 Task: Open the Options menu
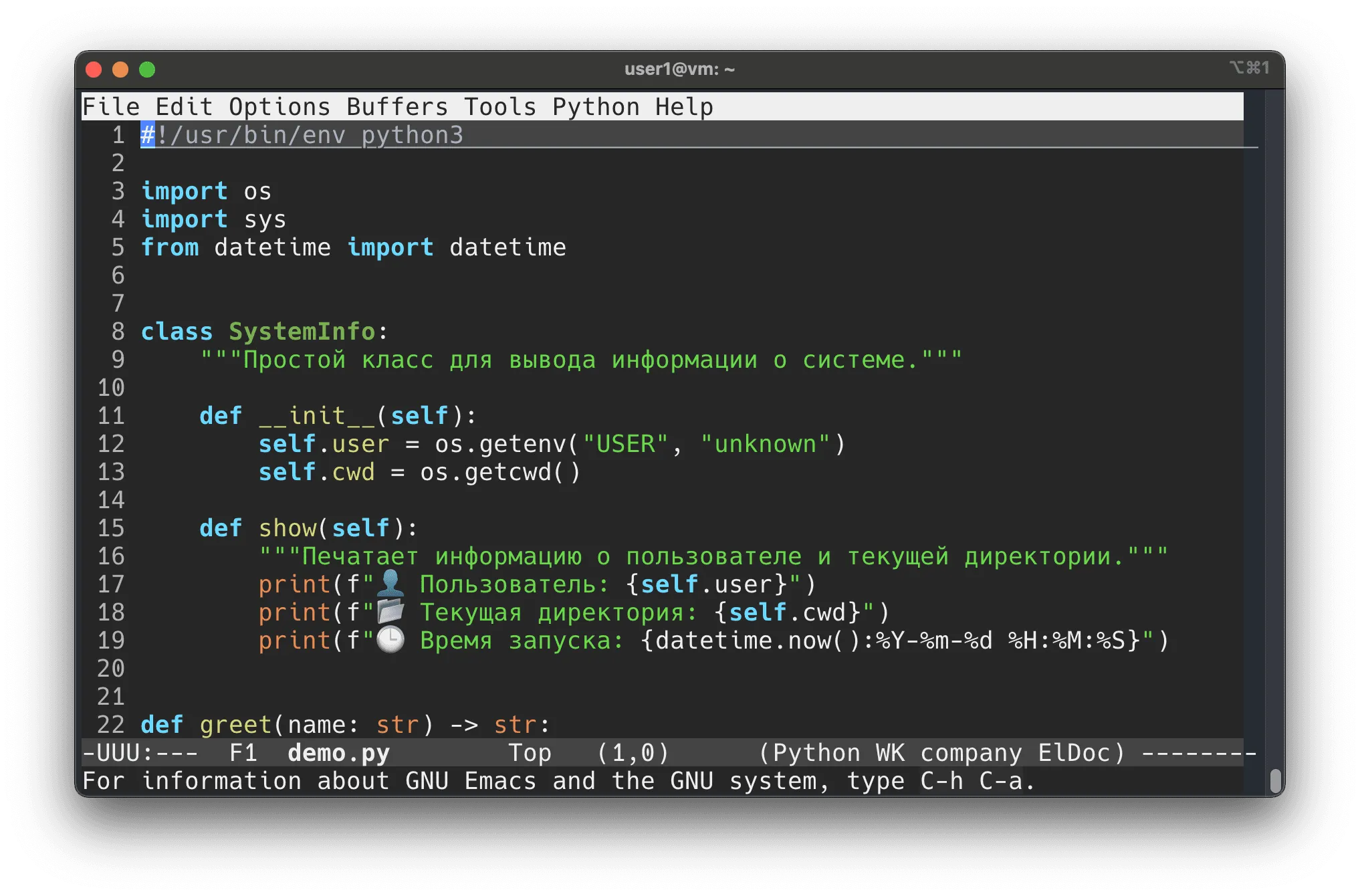[279, 107]
